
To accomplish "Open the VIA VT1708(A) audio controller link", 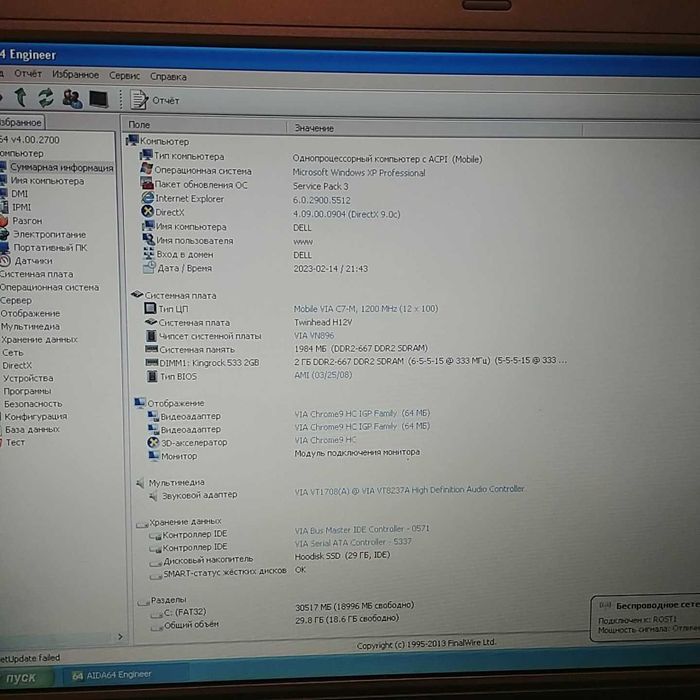I will click(x=409, y=490).
